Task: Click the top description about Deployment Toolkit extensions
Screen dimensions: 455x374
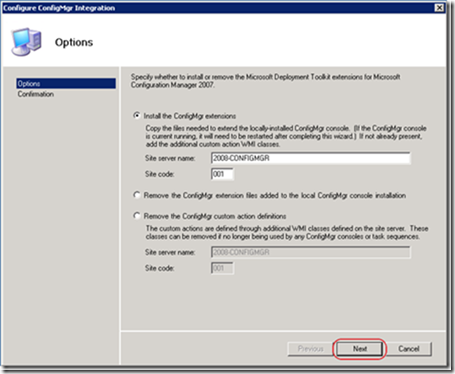Action: click(x=266, y=81)
